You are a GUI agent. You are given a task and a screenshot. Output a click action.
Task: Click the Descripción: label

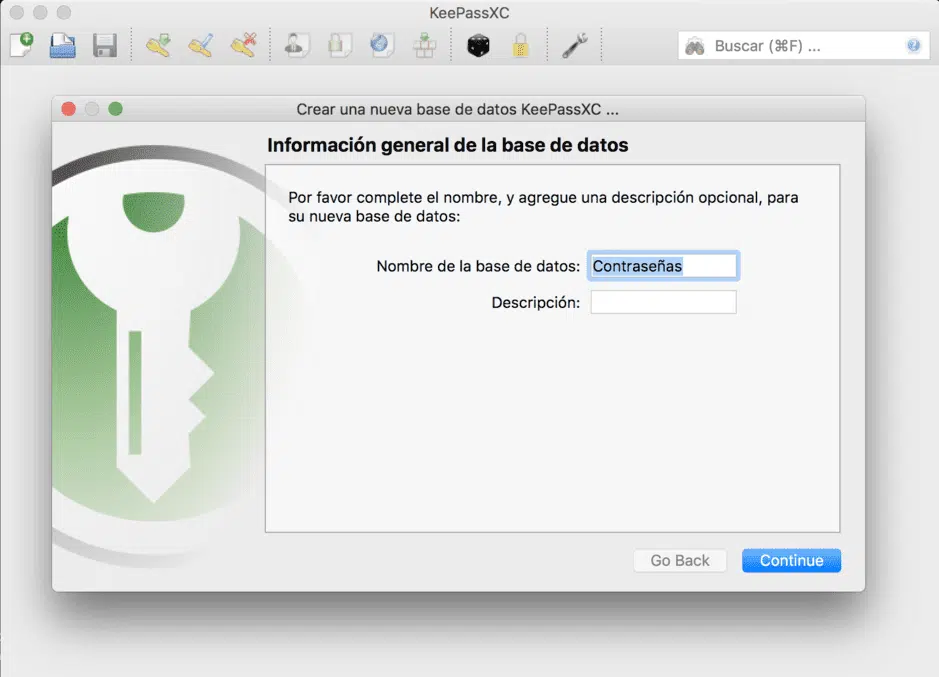tap(535, 303)
